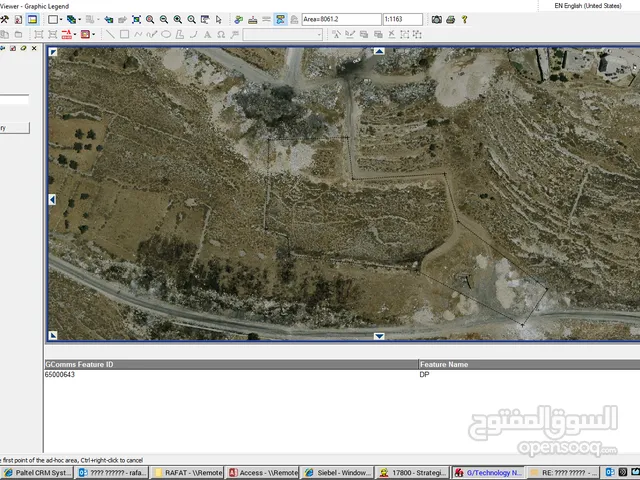Click the camera snapshot icon
This screenshot has height=480, width=640.
click(438, 19)
